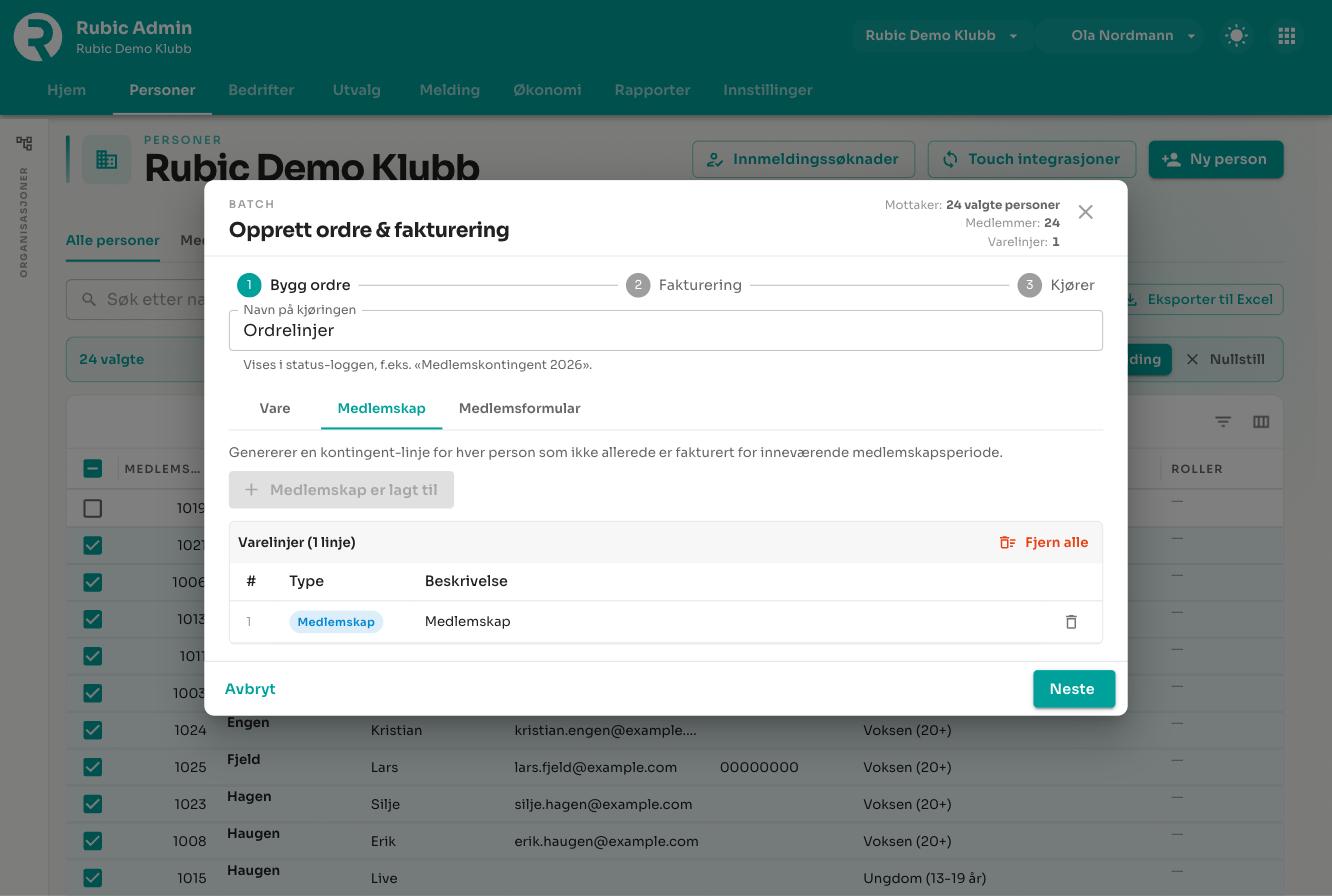Click the Neste button
This screenshot has width=1332, height=896.
click(x=1074, y=689)
